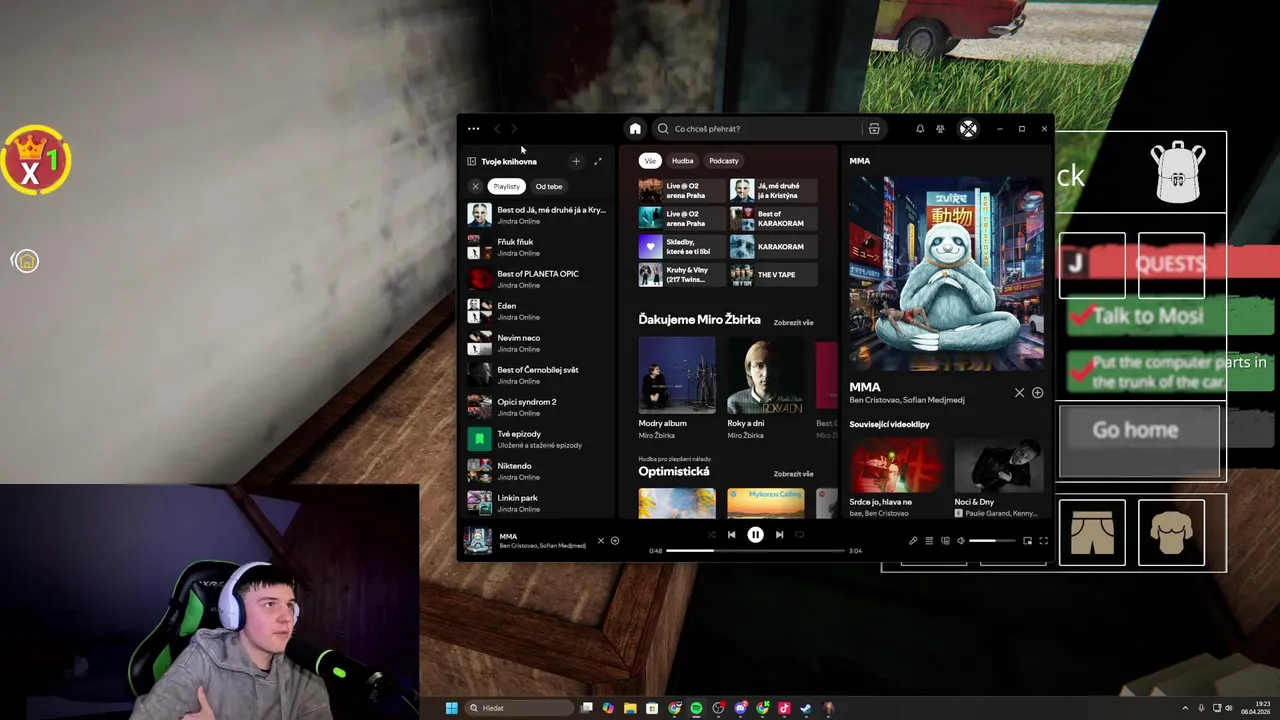Open Best of Černobílej svět playlist
1280x720 pixels.
538,375
